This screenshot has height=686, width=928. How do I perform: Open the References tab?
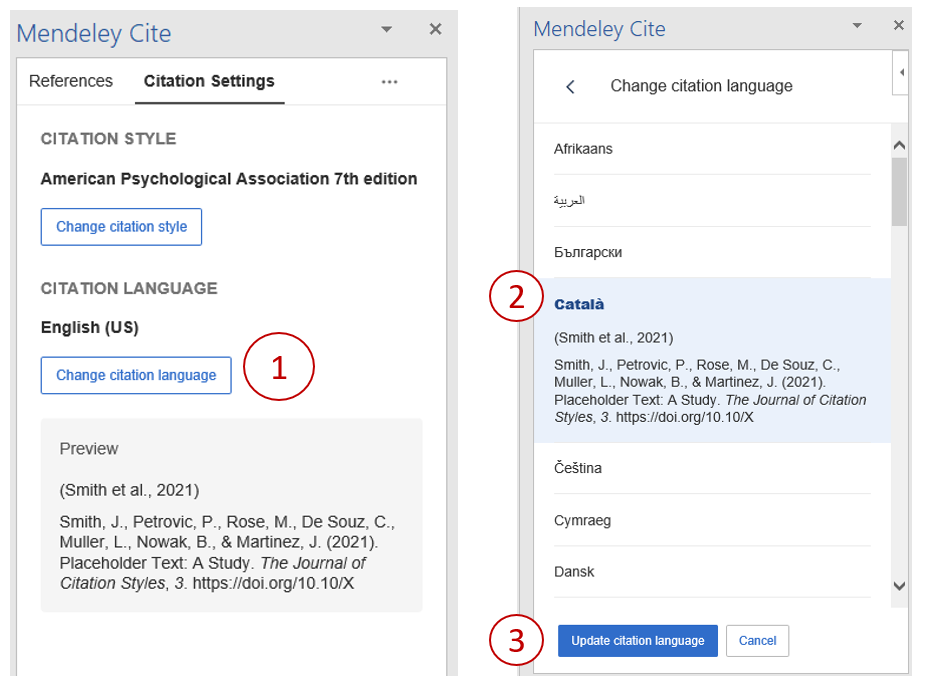[70, 81]
